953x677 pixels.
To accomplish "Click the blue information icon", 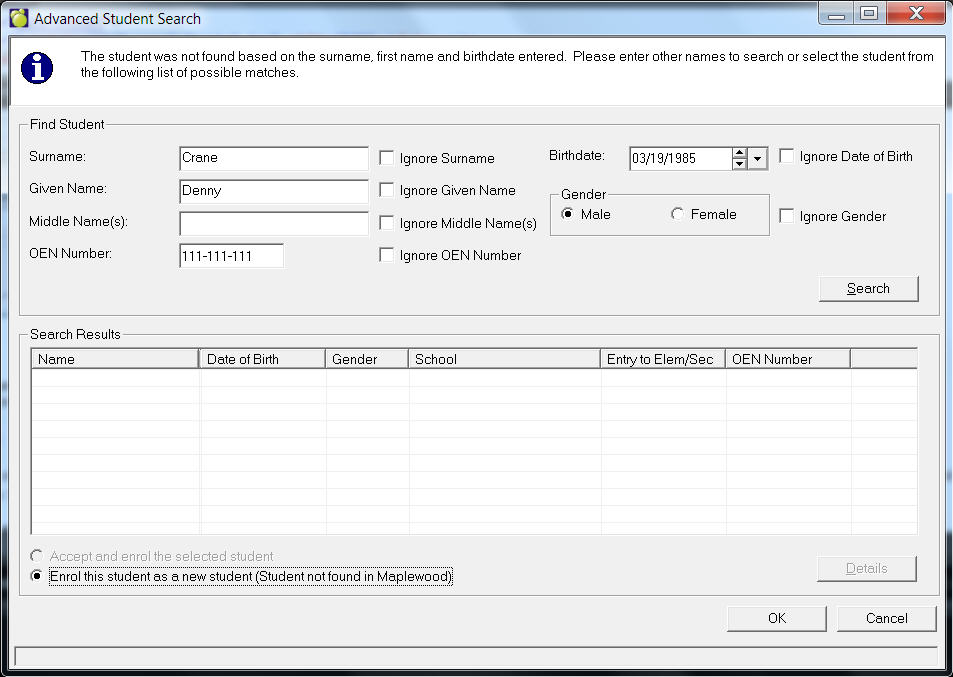I will [38, 67].
